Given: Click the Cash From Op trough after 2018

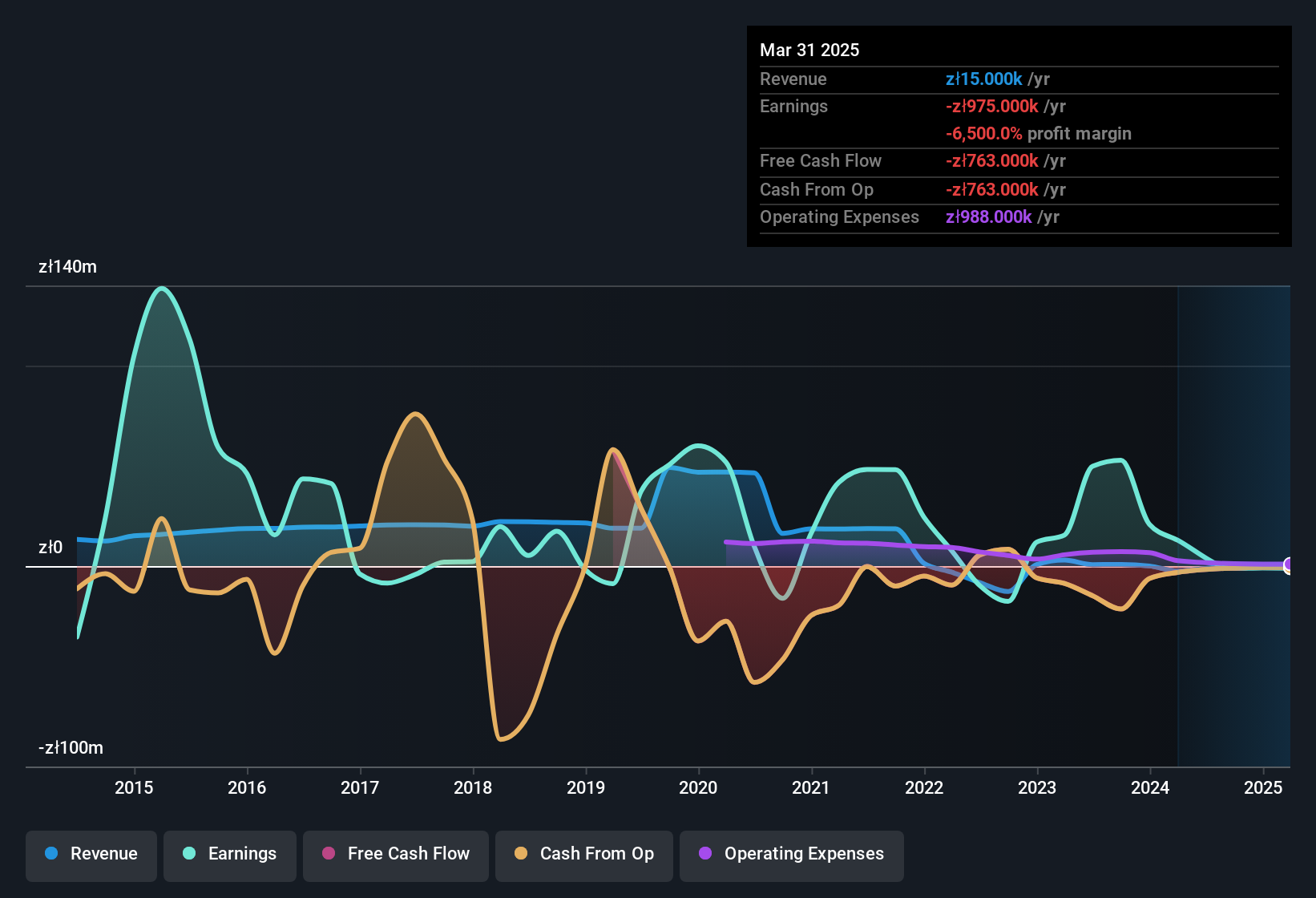Looking at the screenshot, I should coord(502,738).
